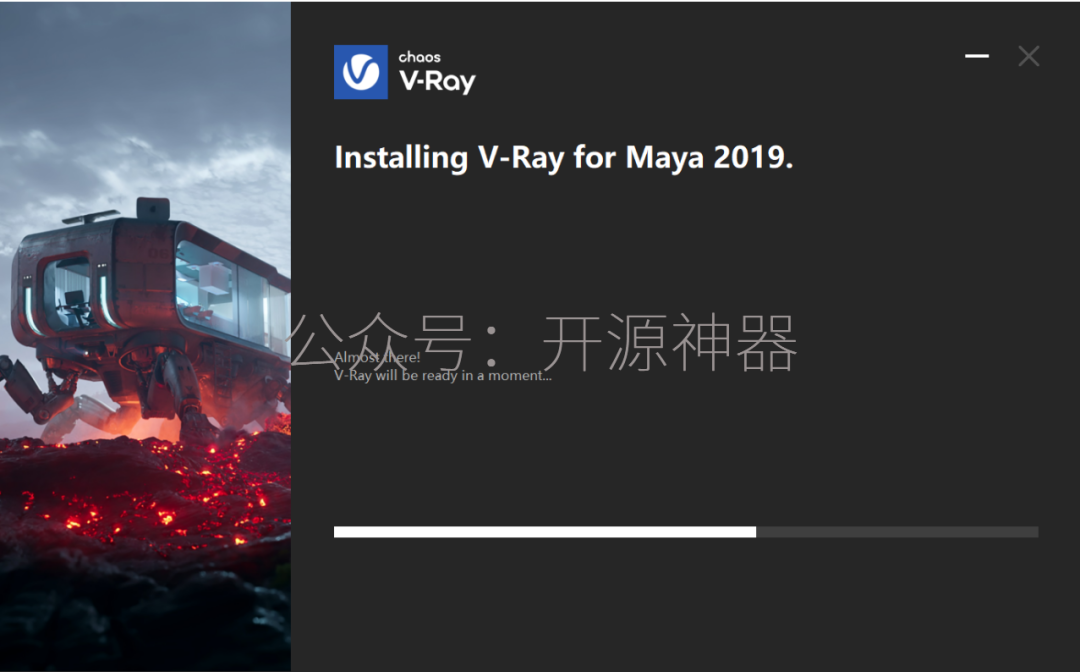Click the Installing V-Ray for Maya heading
Screen dimensions: 1080x672
coord(563,158)
